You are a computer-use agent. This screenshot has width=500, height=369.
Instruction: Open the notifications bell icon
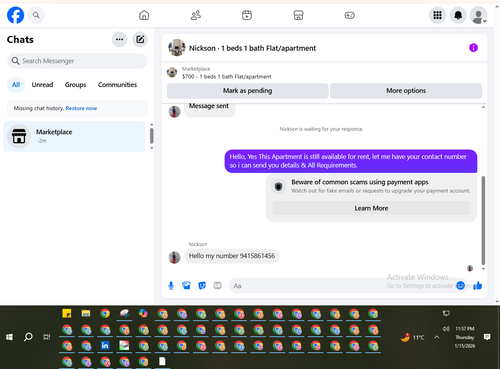458,15
